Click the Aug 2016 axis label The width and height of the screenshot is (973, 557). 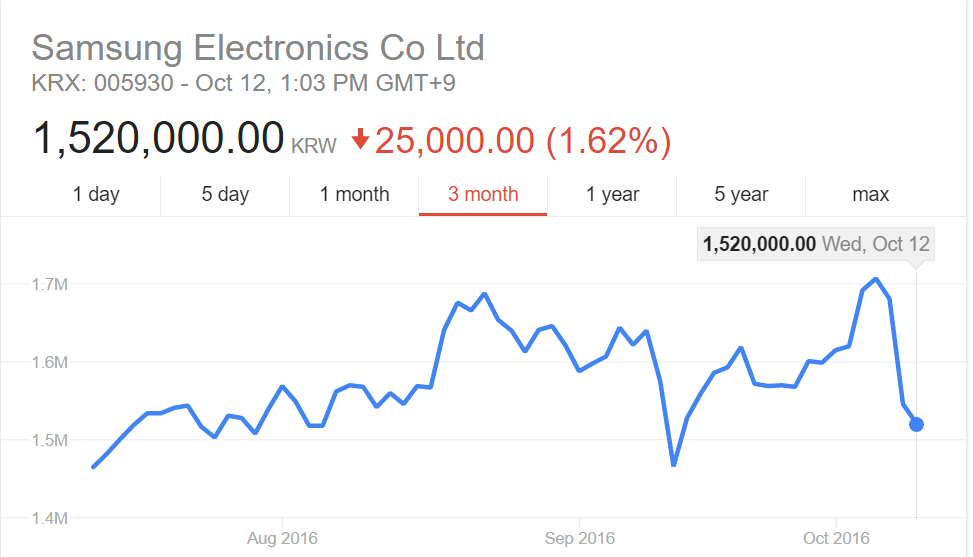point(282,538)
